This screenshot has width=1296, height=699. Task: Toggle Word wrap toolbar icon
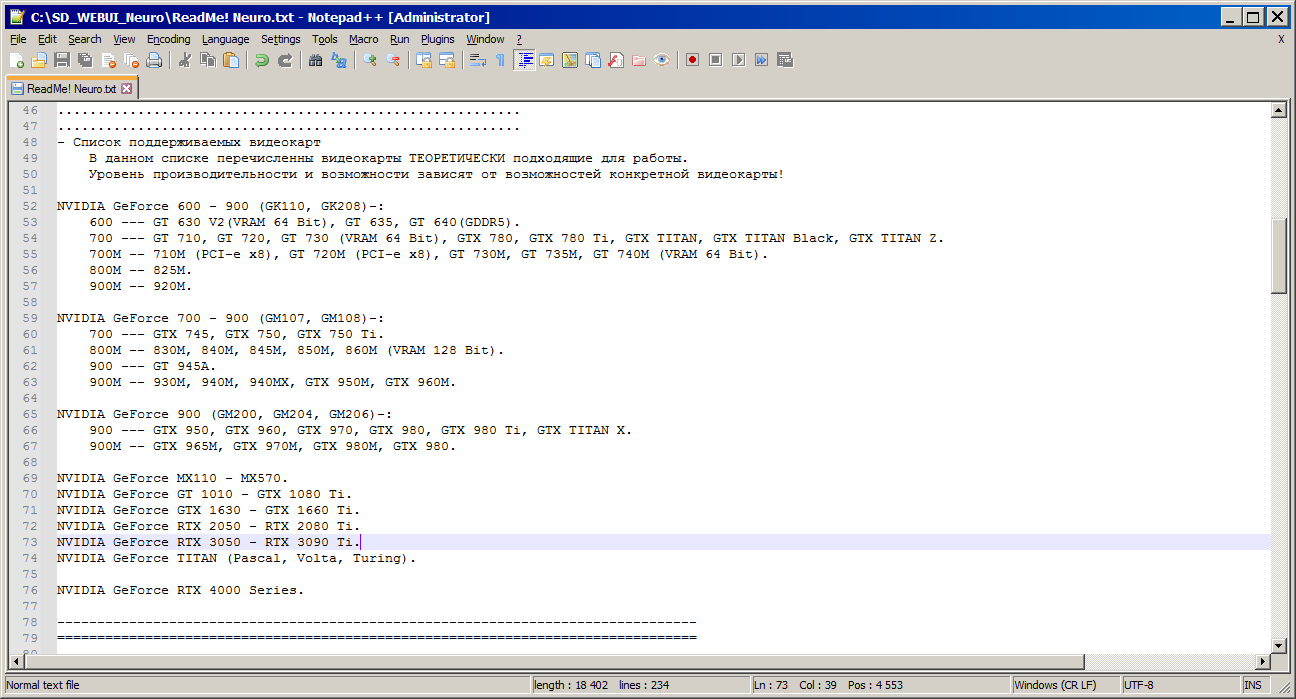(x=477, y=60)
